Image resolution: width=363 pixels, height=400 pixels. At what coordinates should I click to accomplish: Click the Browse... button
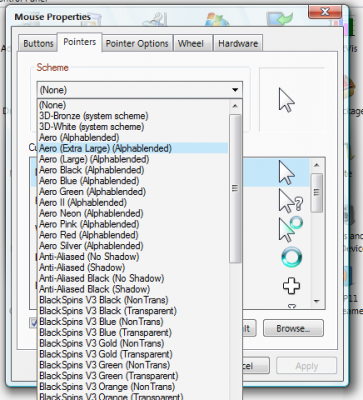(293, 329)
